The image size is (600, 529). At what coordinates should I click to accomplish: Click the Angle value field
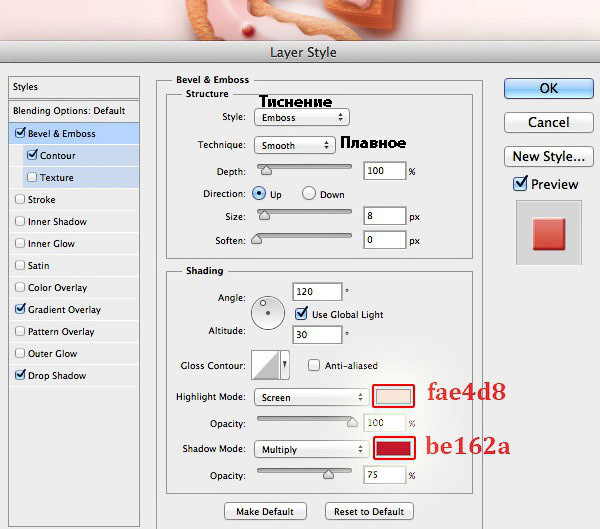(x=317, y=292)
